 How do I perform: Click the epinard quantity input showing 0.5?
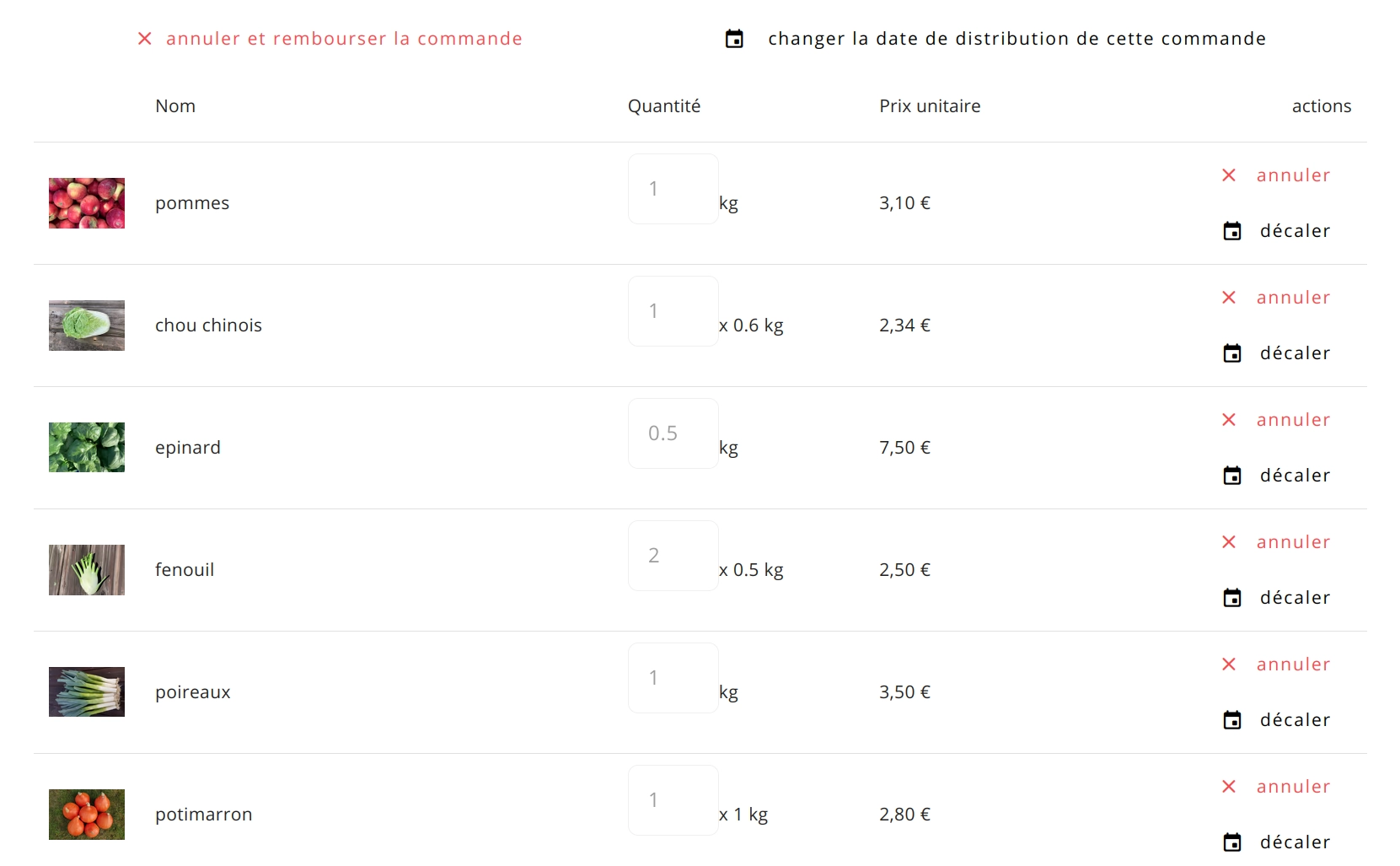click(673, 433)
